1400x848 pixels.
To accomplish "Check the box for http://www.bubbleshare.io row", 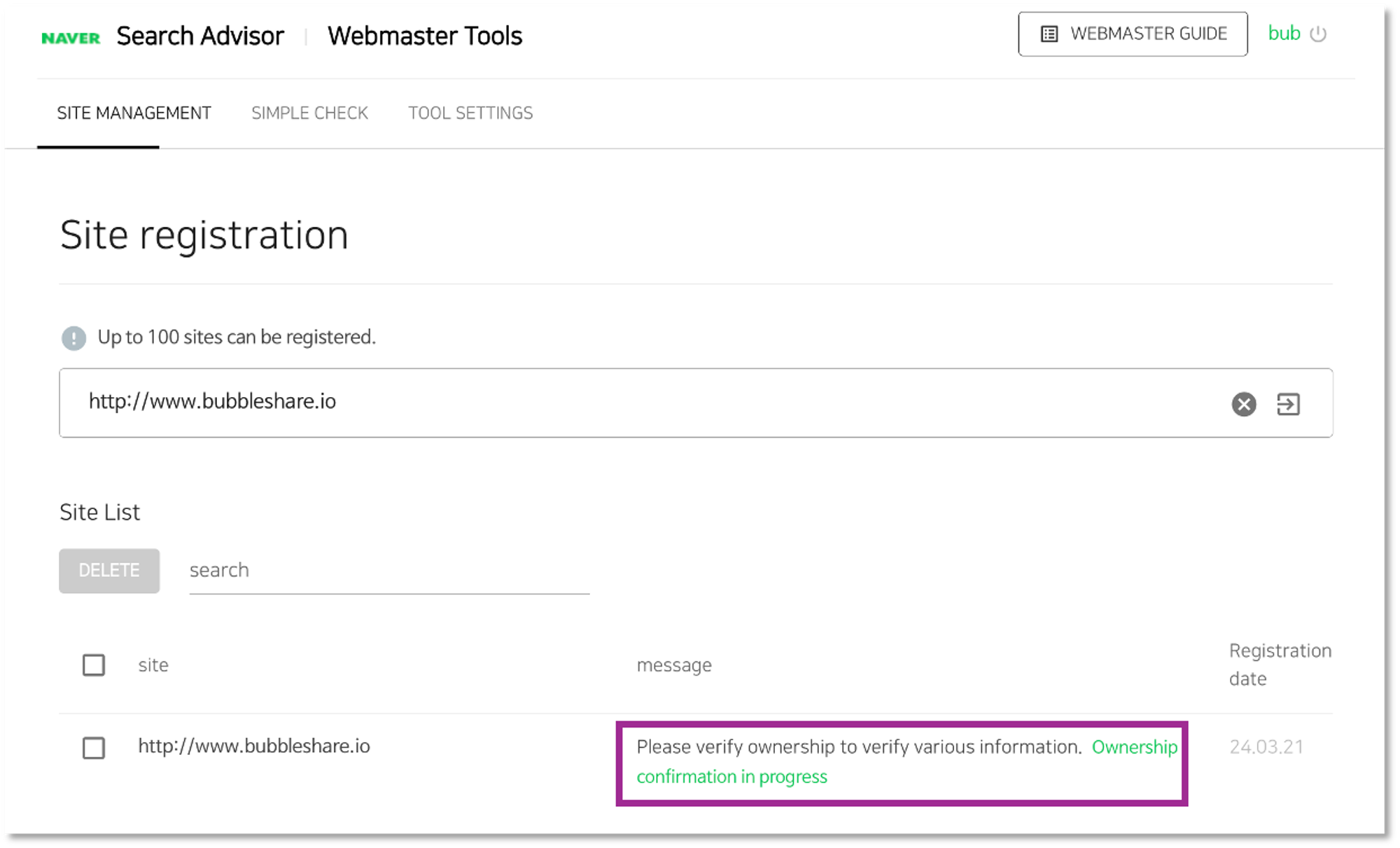I will pyautogui.click(x=94, y=748).
